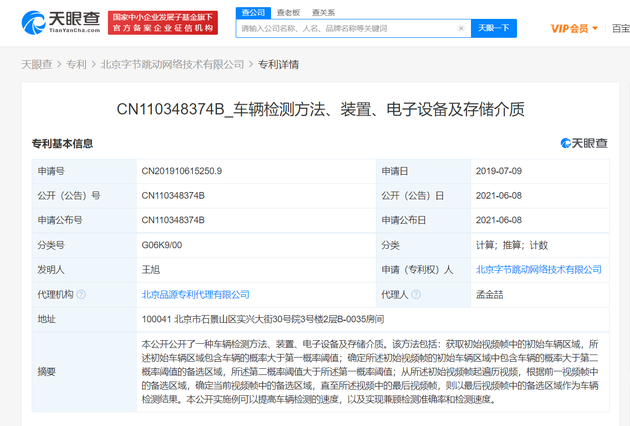Viewport: 630px width, 426px height.
Task: Click the patent title heading CN110348374B
Action: (315, 109)
